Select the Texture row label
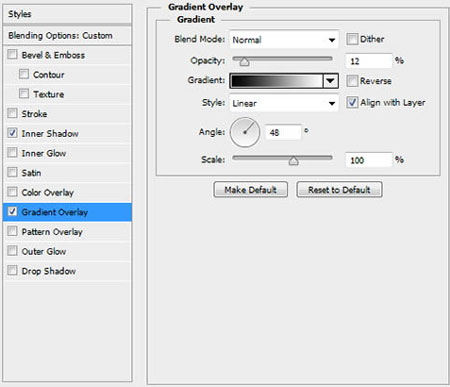 [49, 94]
